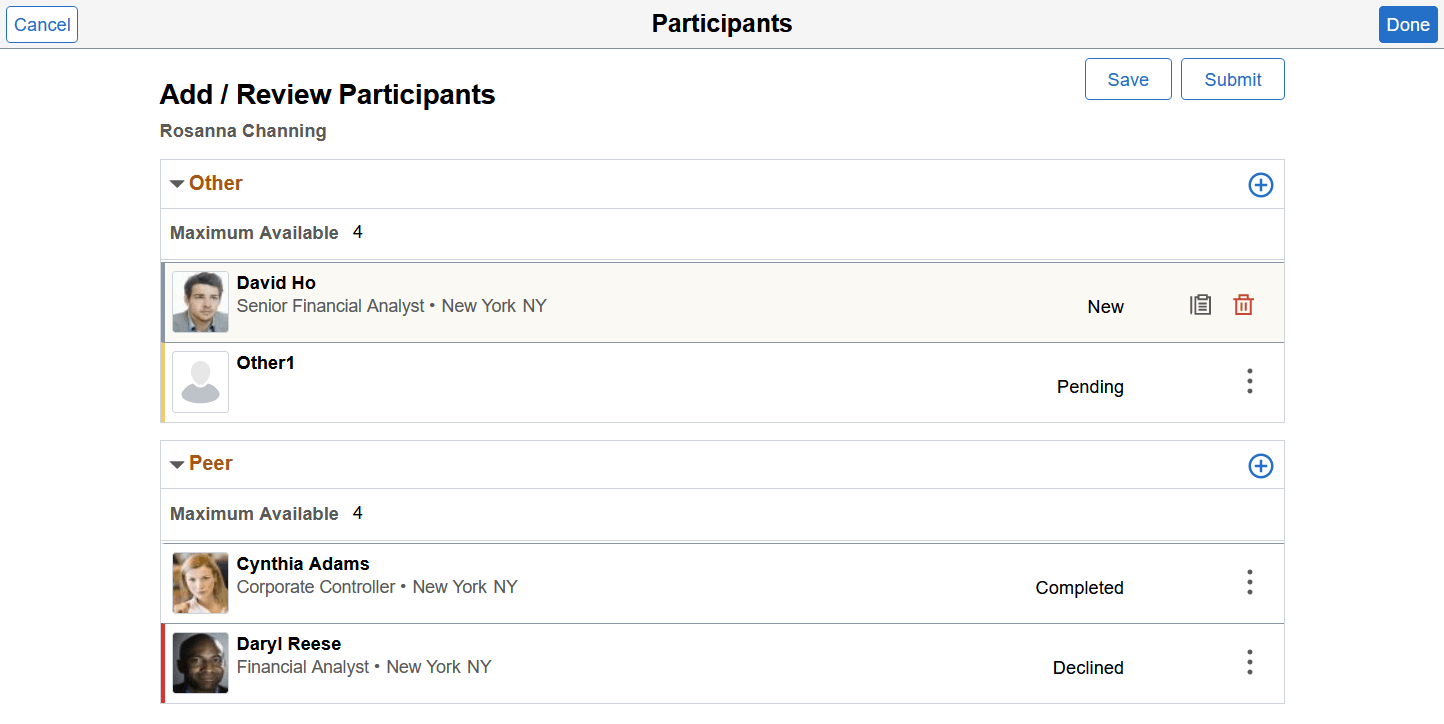Click the Declined status for Daryl Reese
Image resolution: width=1444 pixels, height=724 pixels.
[1087, 667]
